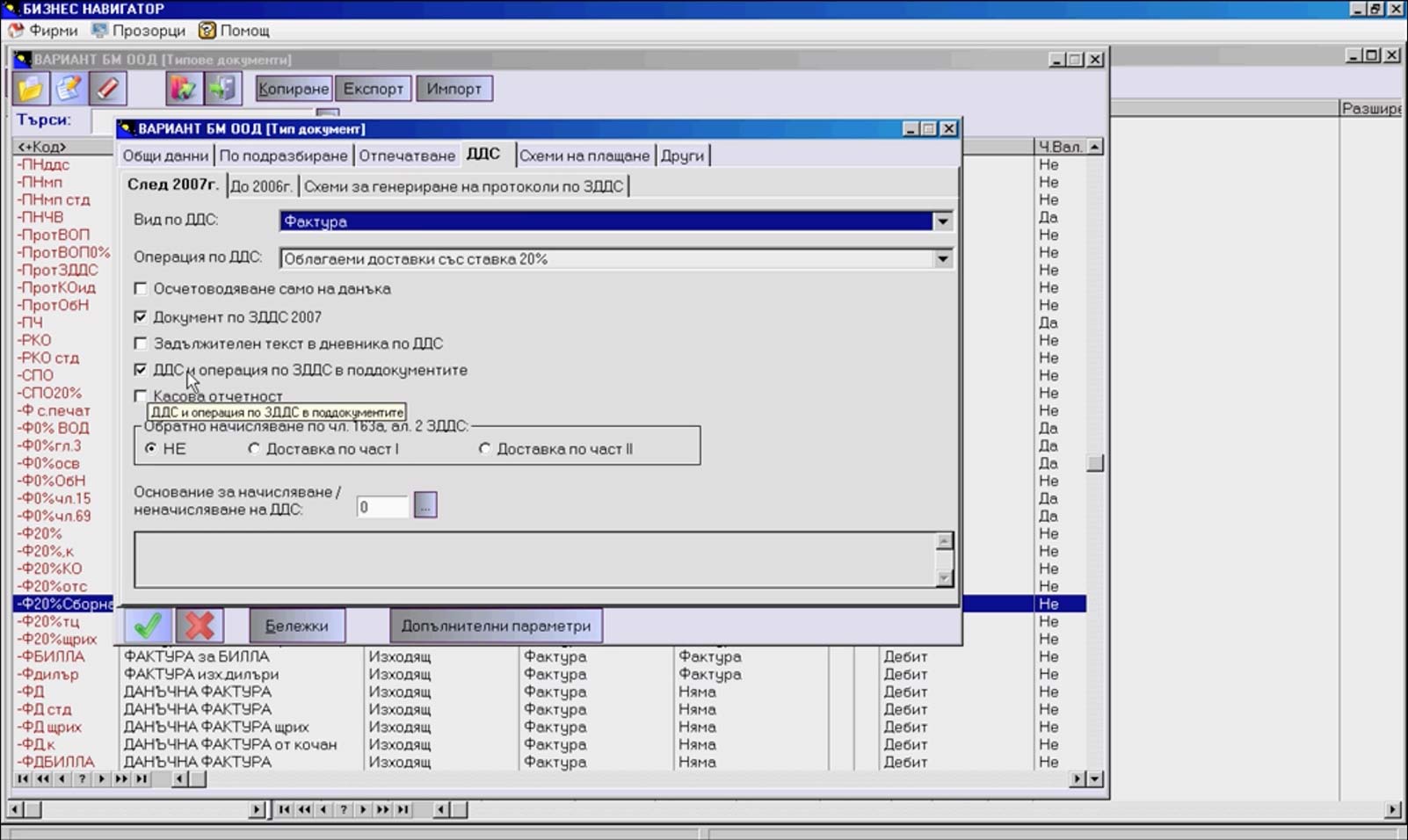
Task: Enable Касова отчетност checkbox
Action: point(141,396)
